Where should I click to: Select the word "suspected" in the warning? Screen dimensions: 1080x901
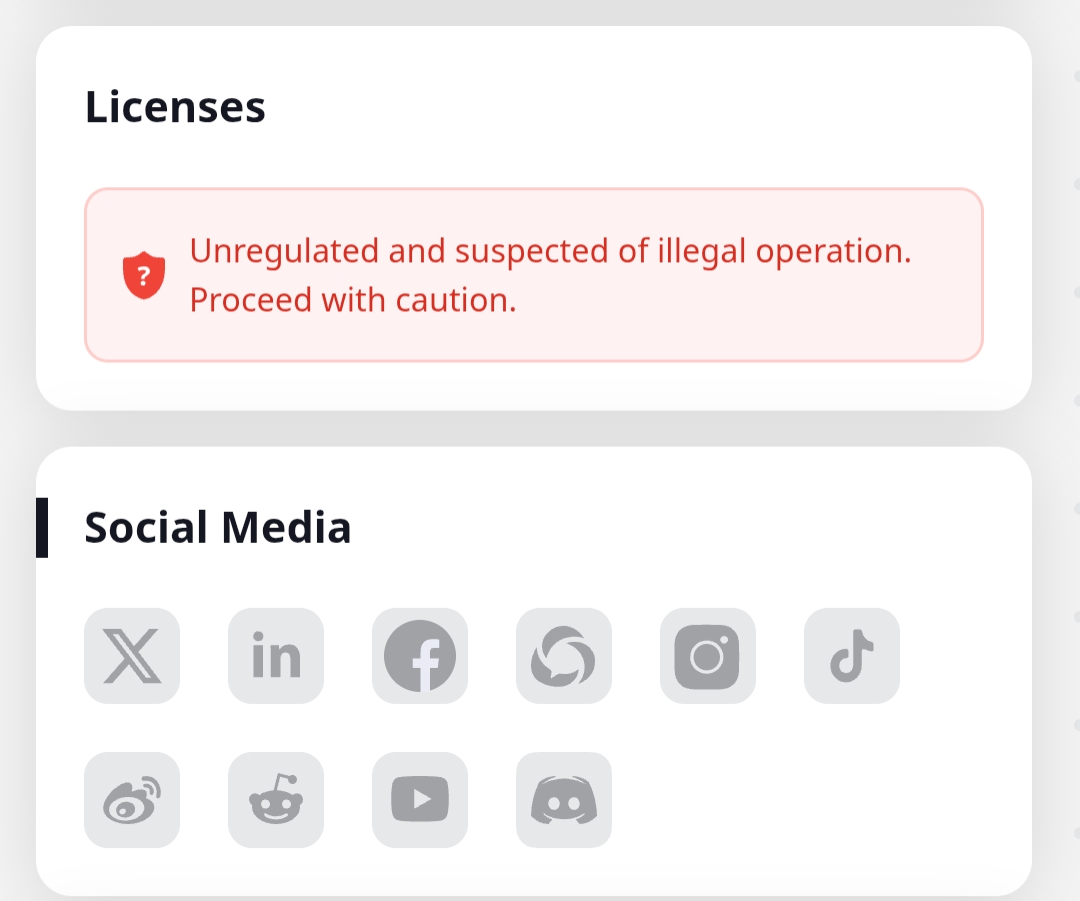coord(532,251)
